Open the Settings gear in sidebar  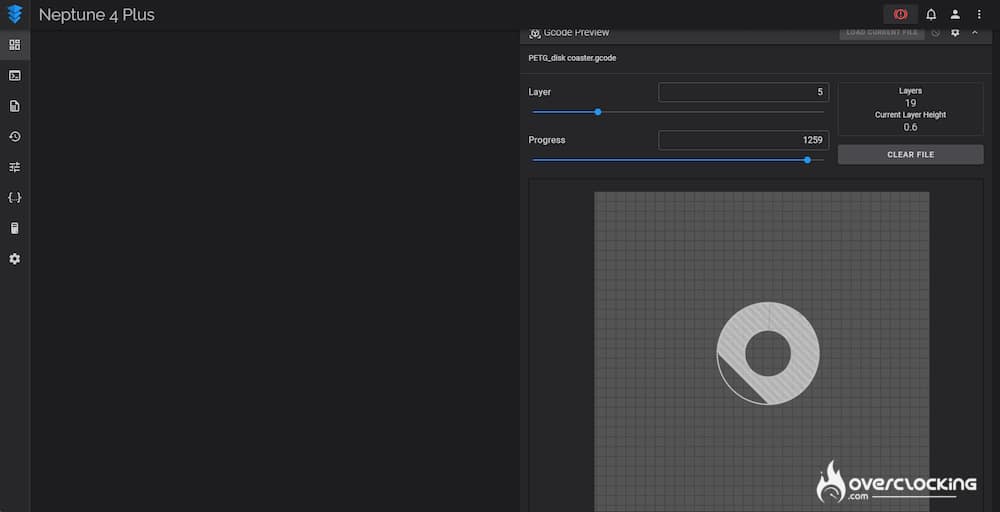coord(14,259)
